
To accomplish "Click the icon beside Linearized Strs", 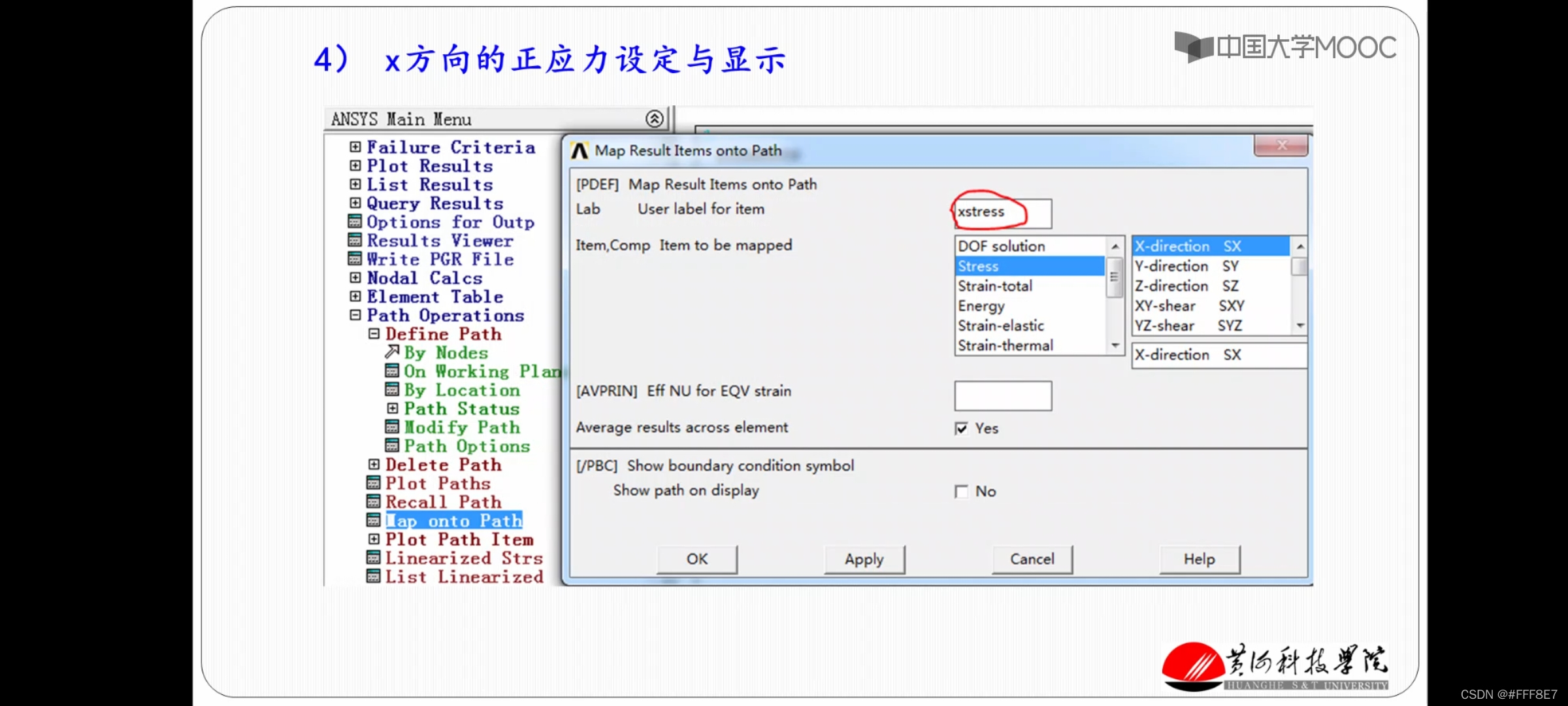I will tap(373, 558).
